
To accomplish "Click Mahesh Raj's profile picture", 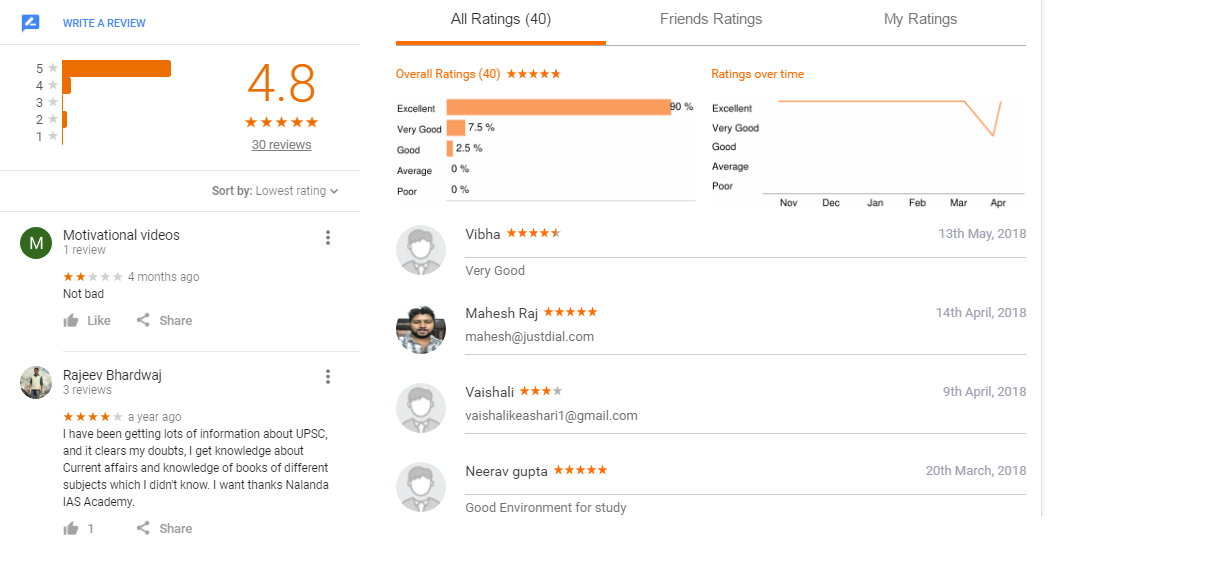I will pyautogui.click(x=421, y=330).
